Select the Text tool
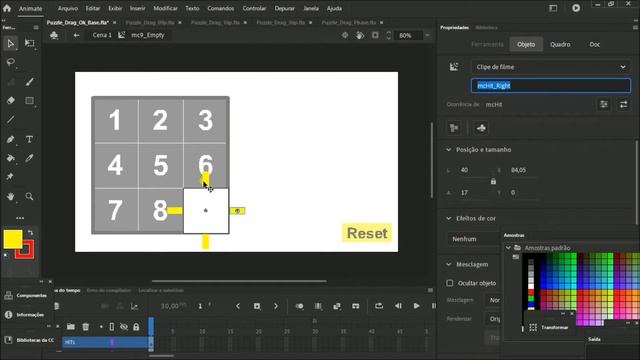Image resolution: width=640 pixels, height=360 pixels. pos(29,139)
